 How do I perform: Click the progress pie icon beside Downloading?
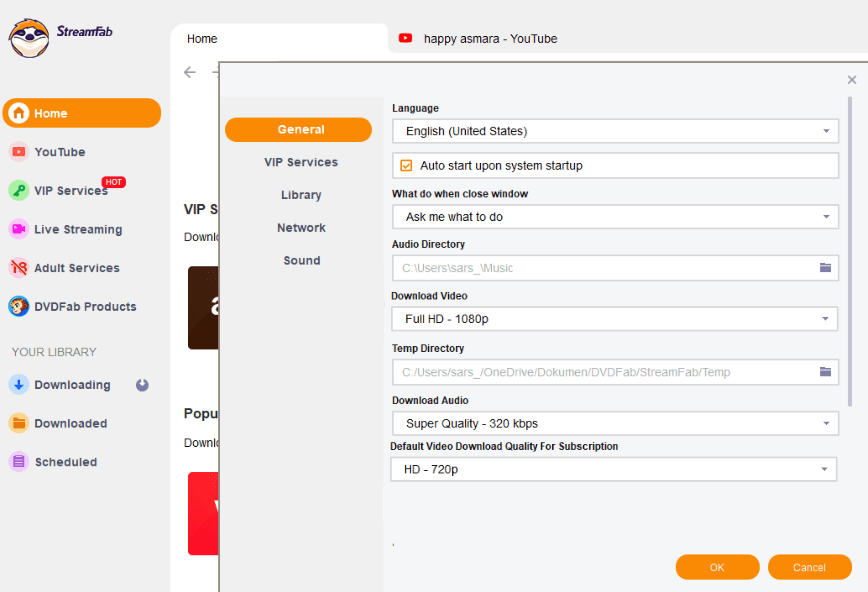142,385
